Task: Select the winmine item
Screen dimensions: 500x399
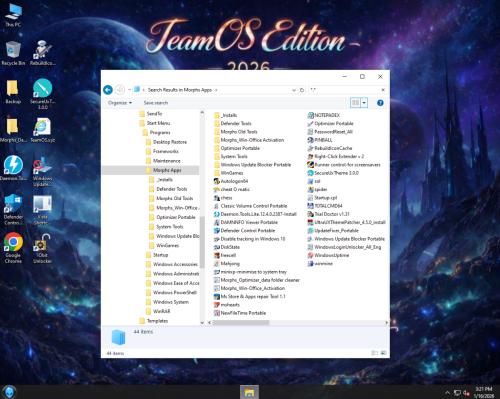Action: tap(320, 264)
